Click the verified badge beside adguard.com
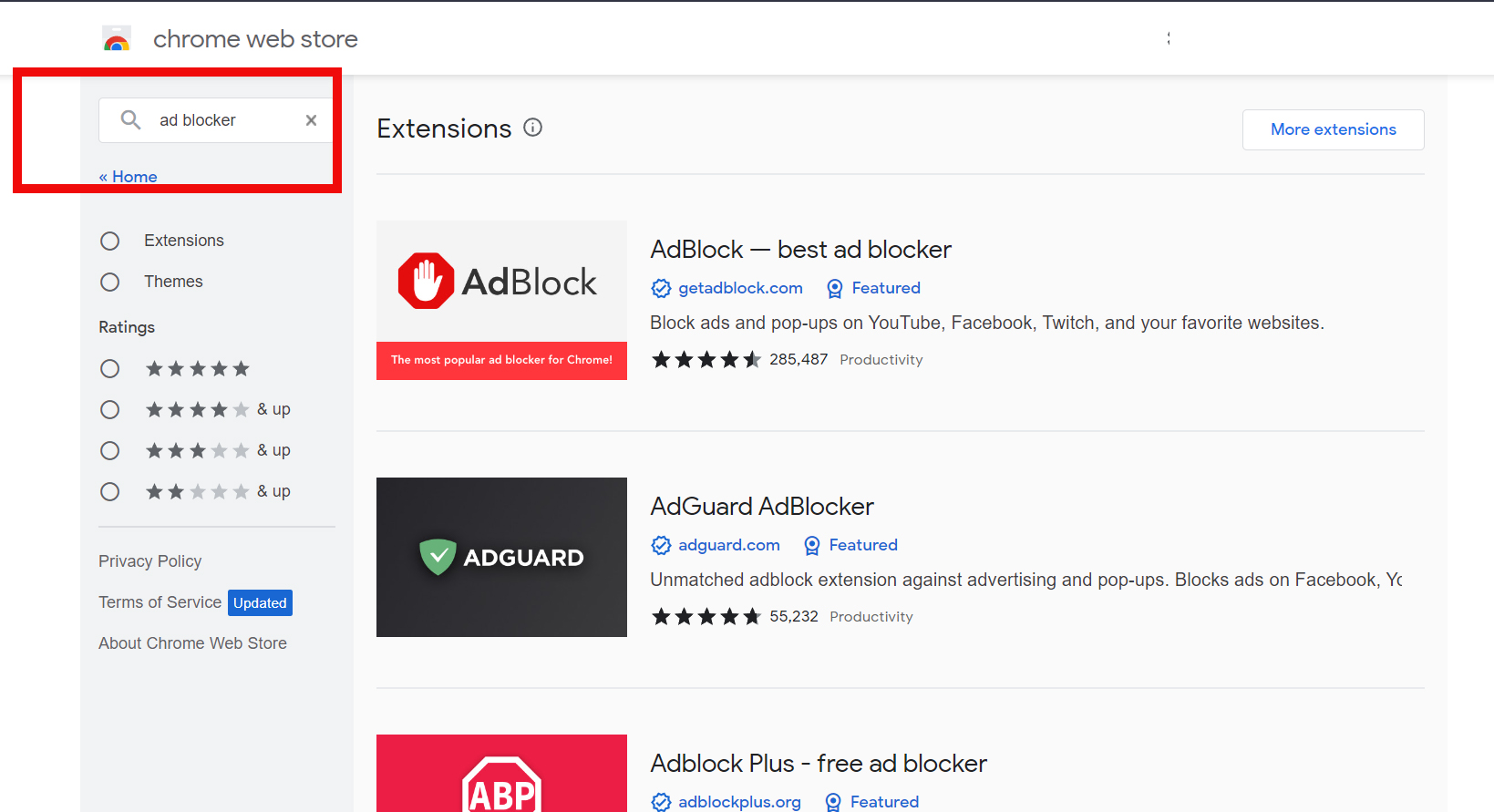 tap(662, 545)
